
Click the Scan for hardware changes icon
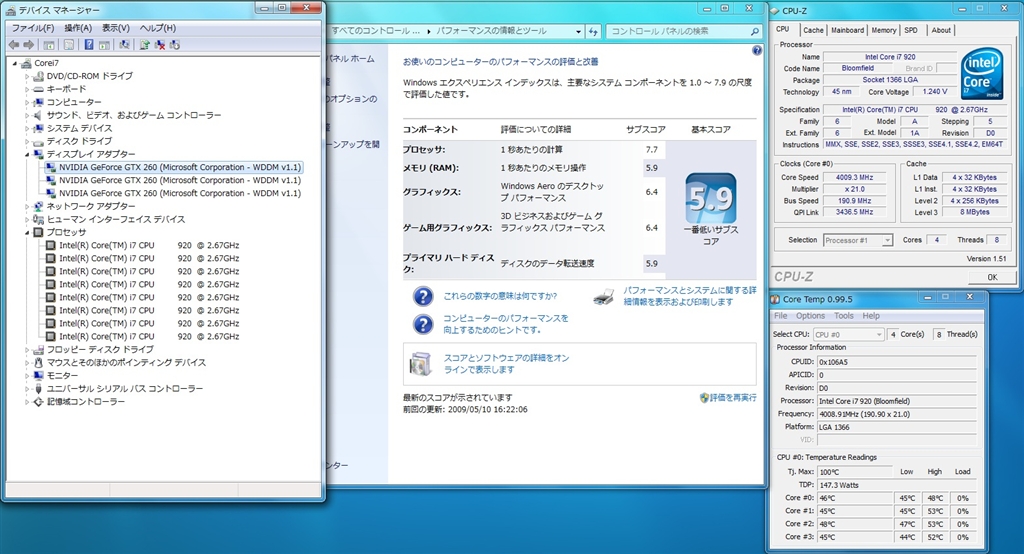coord(124,44)
